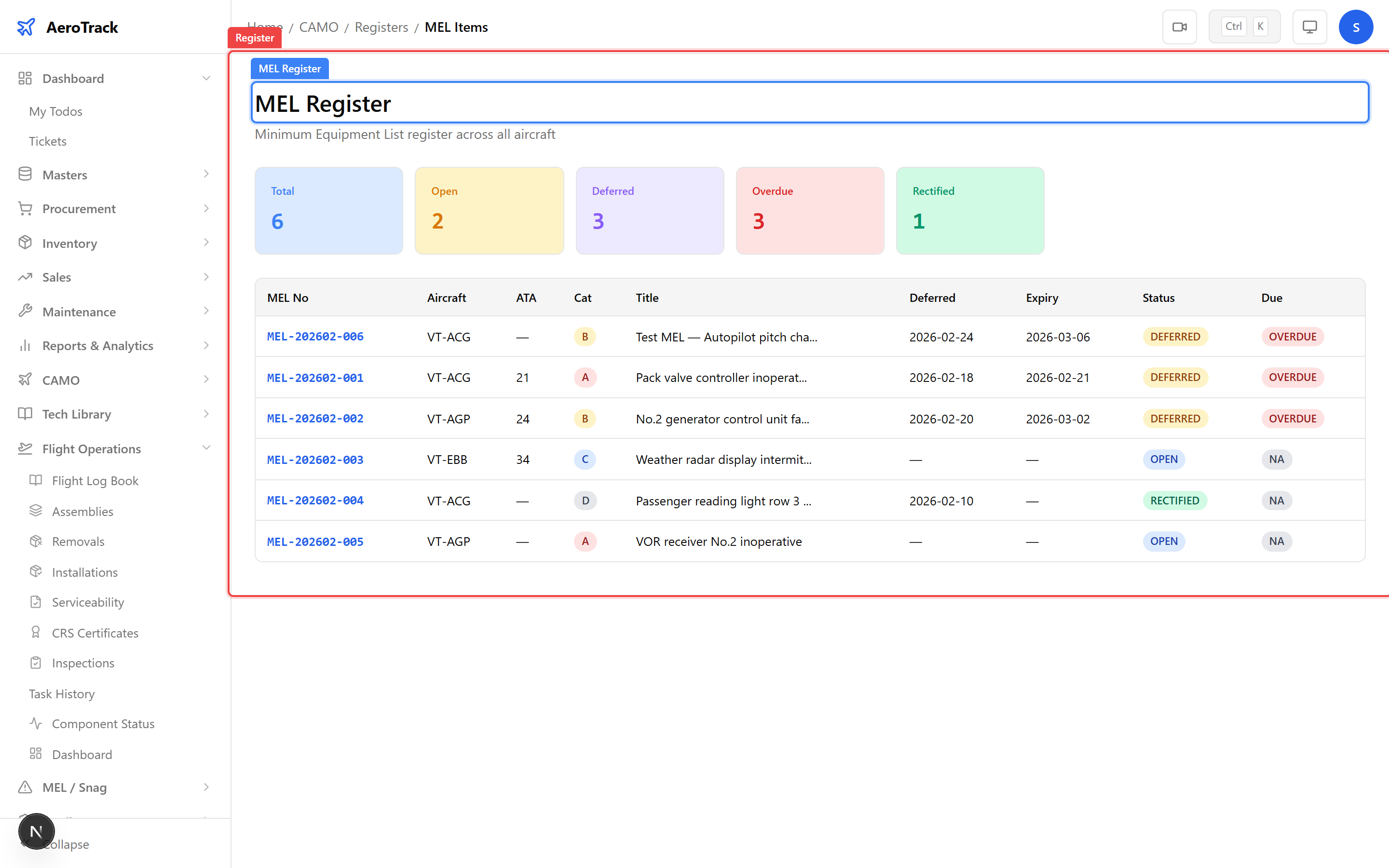Select the Removals icon in sidebar
Screen dimensions: 1389x868
tap(36, 541)
